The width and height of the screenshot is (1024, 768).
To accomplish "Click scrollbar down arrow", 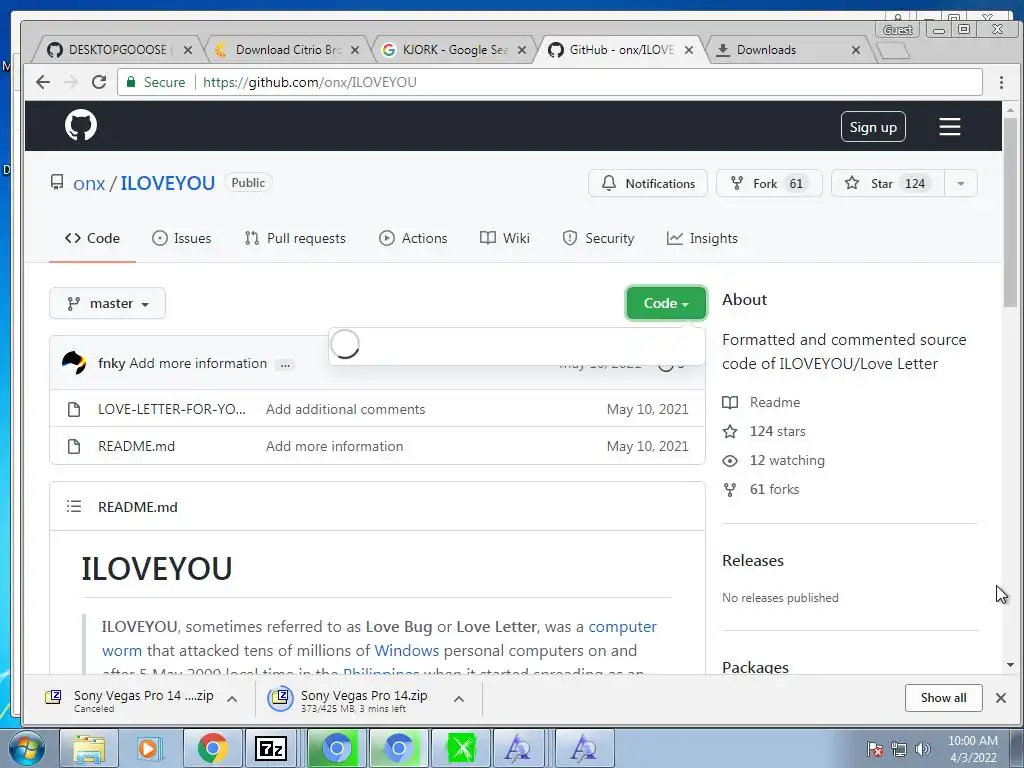I will (1010, 665).
